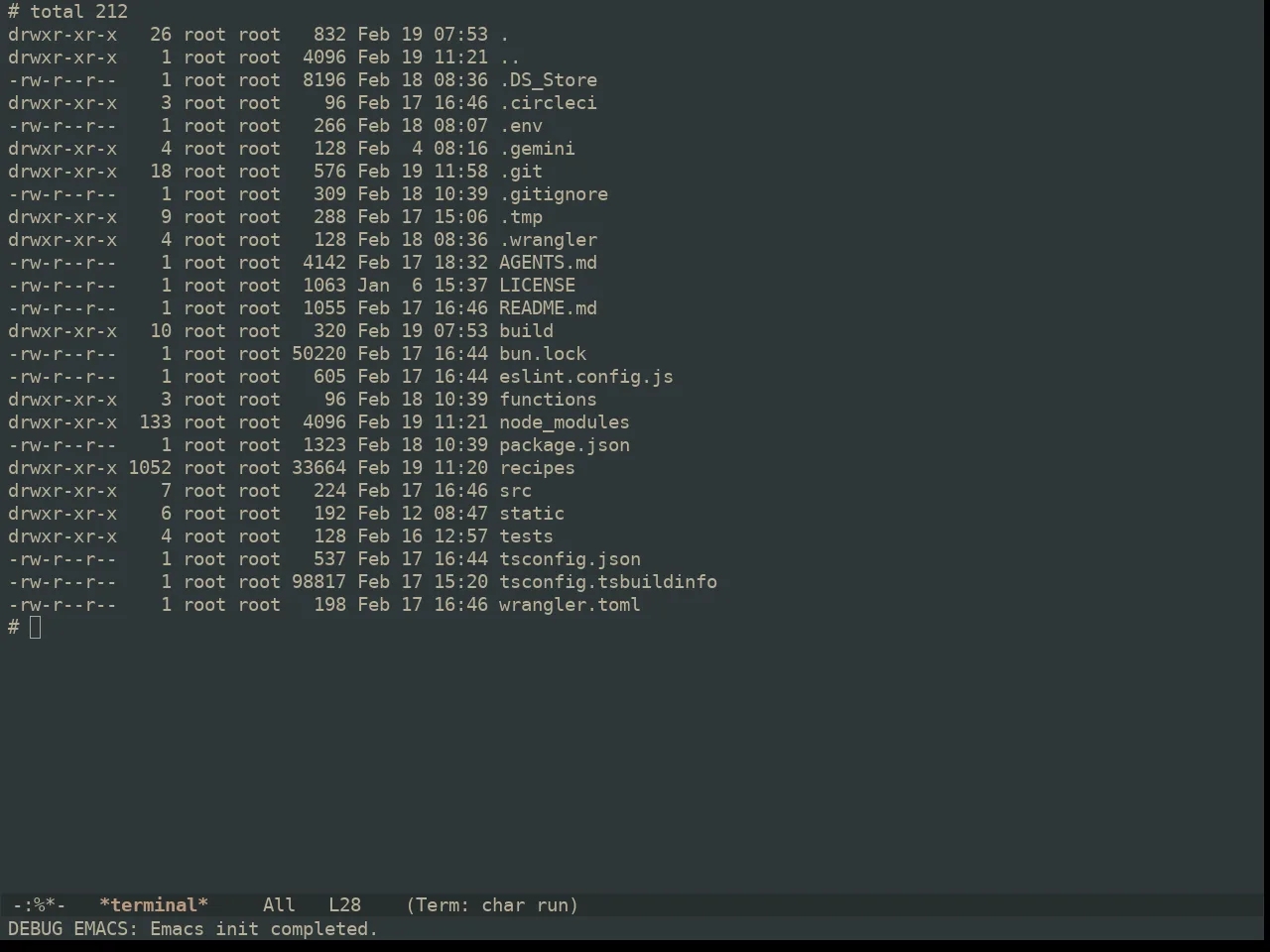Select the .gemini directory entry

[537, 149]
